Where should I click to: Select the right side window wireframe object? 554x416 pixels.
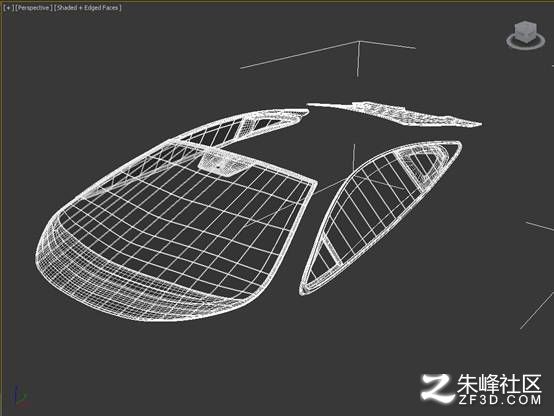380,217
